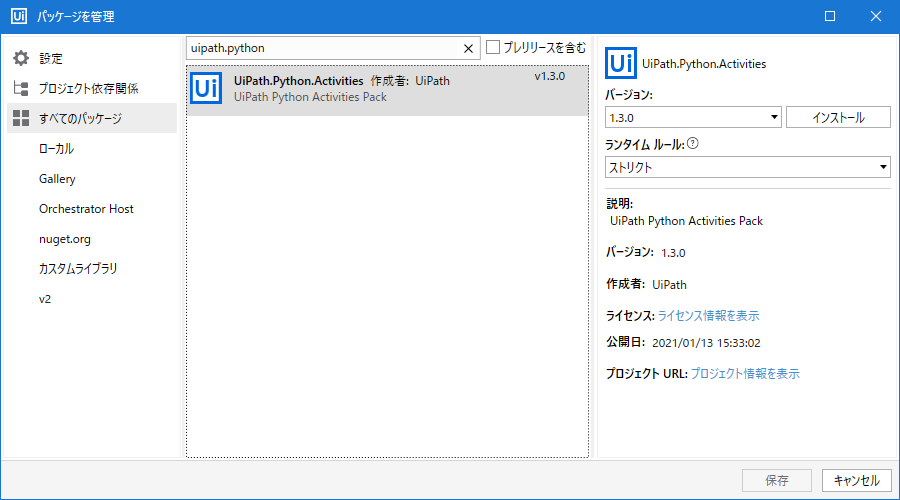
Task: Select the v2 package source
Action: click(x=45, y=299)
